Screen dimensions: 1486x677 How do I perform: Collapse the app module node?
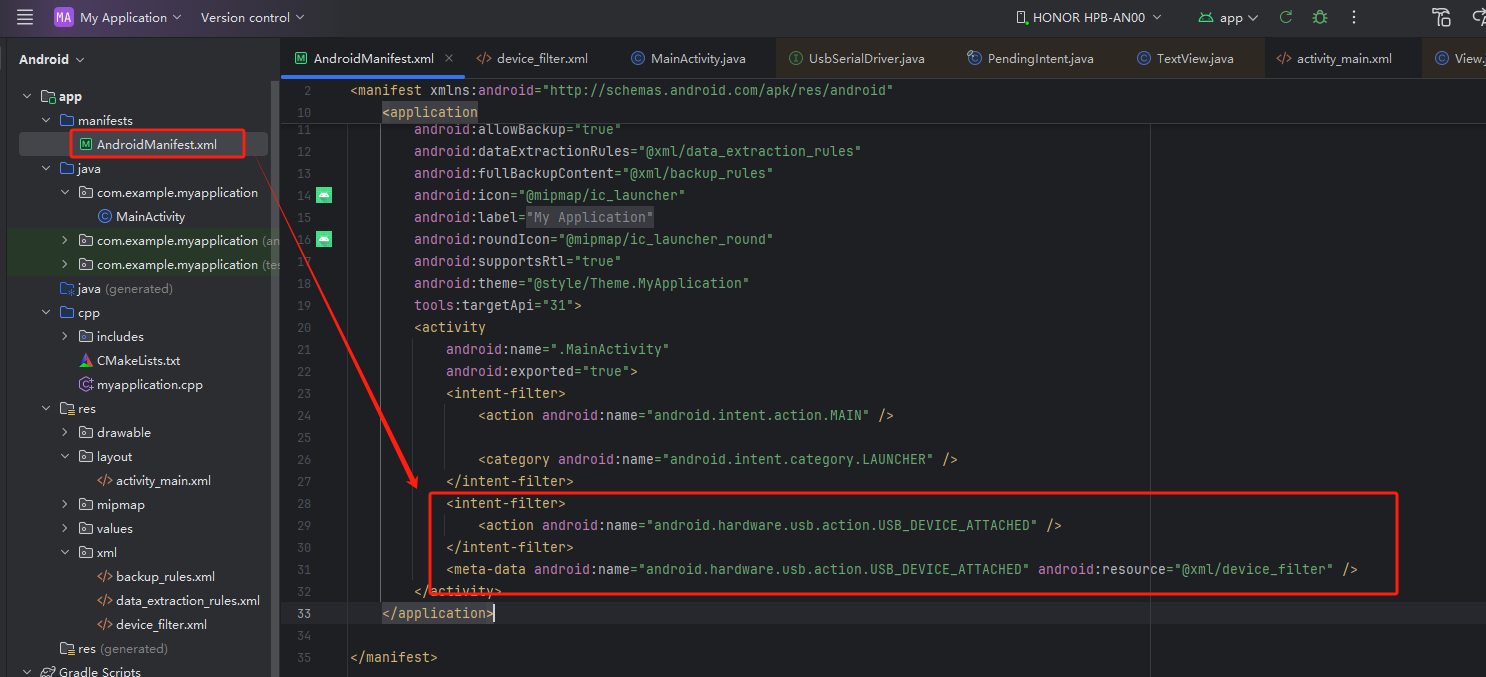27,96
